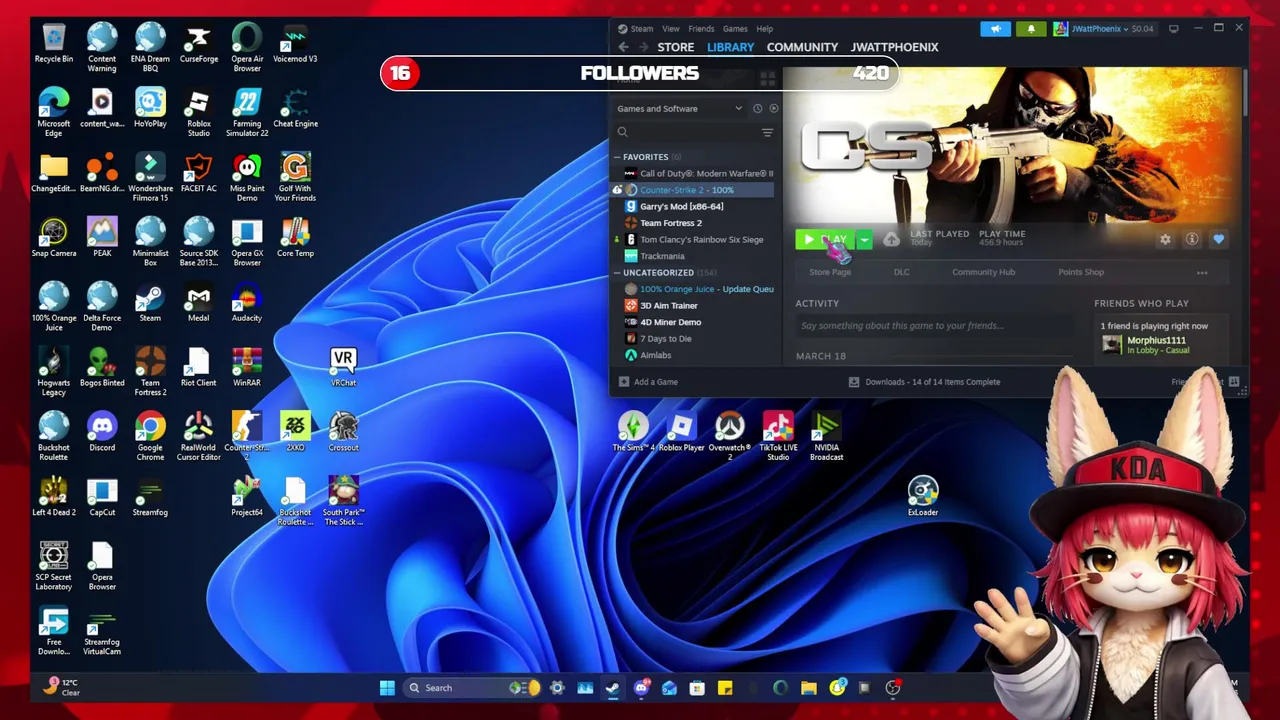Click the cloud sync status icon
The width and height of the screenshot is (1280, 720).
[x=891, y=239]
